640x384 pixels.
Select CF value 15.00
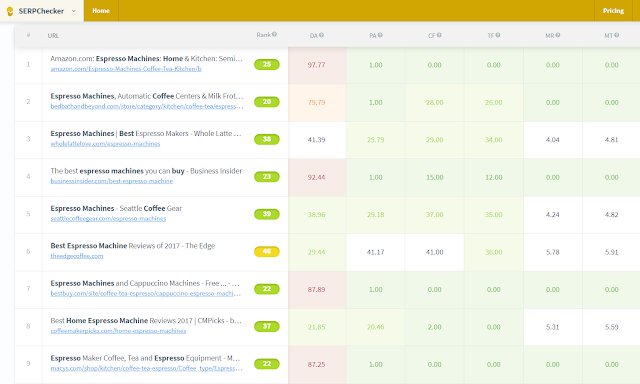point(434,177)
